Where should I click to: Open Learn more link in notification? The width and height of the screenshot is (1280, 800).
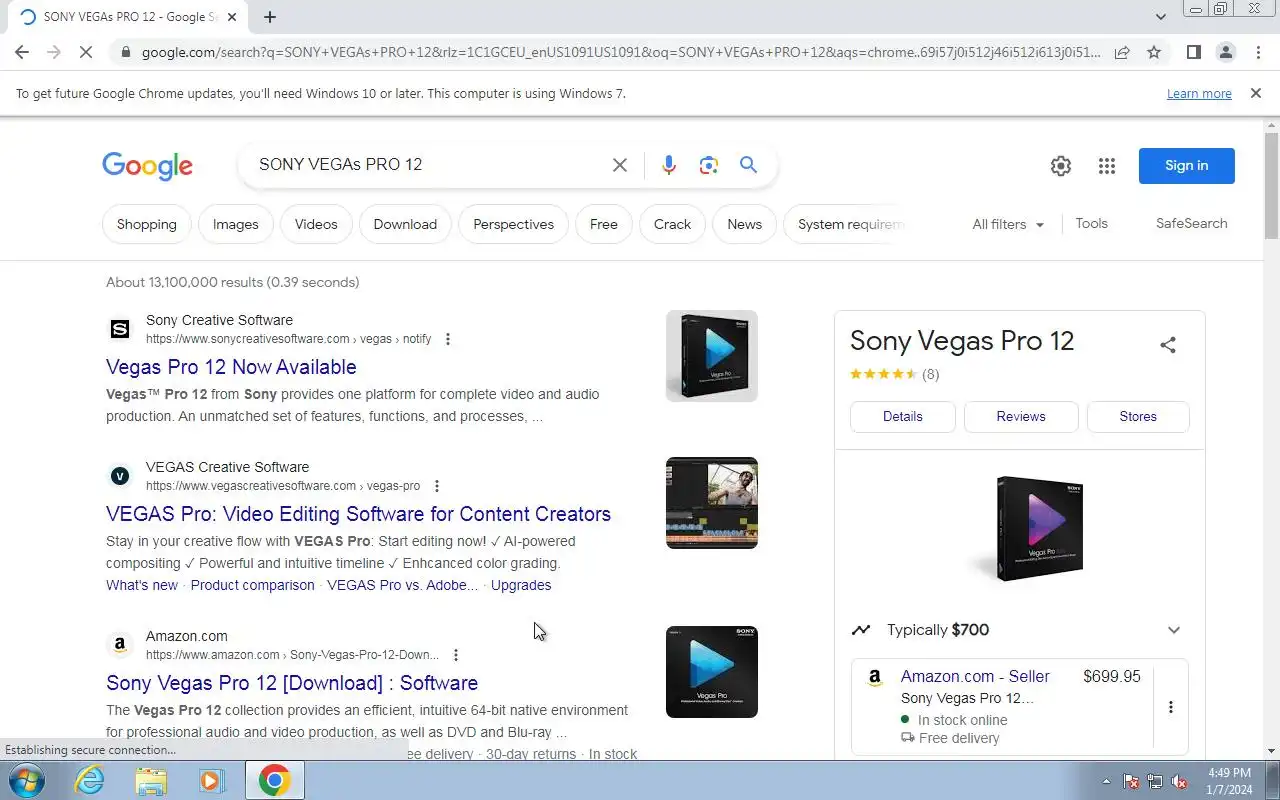(x=1199, y=94)
